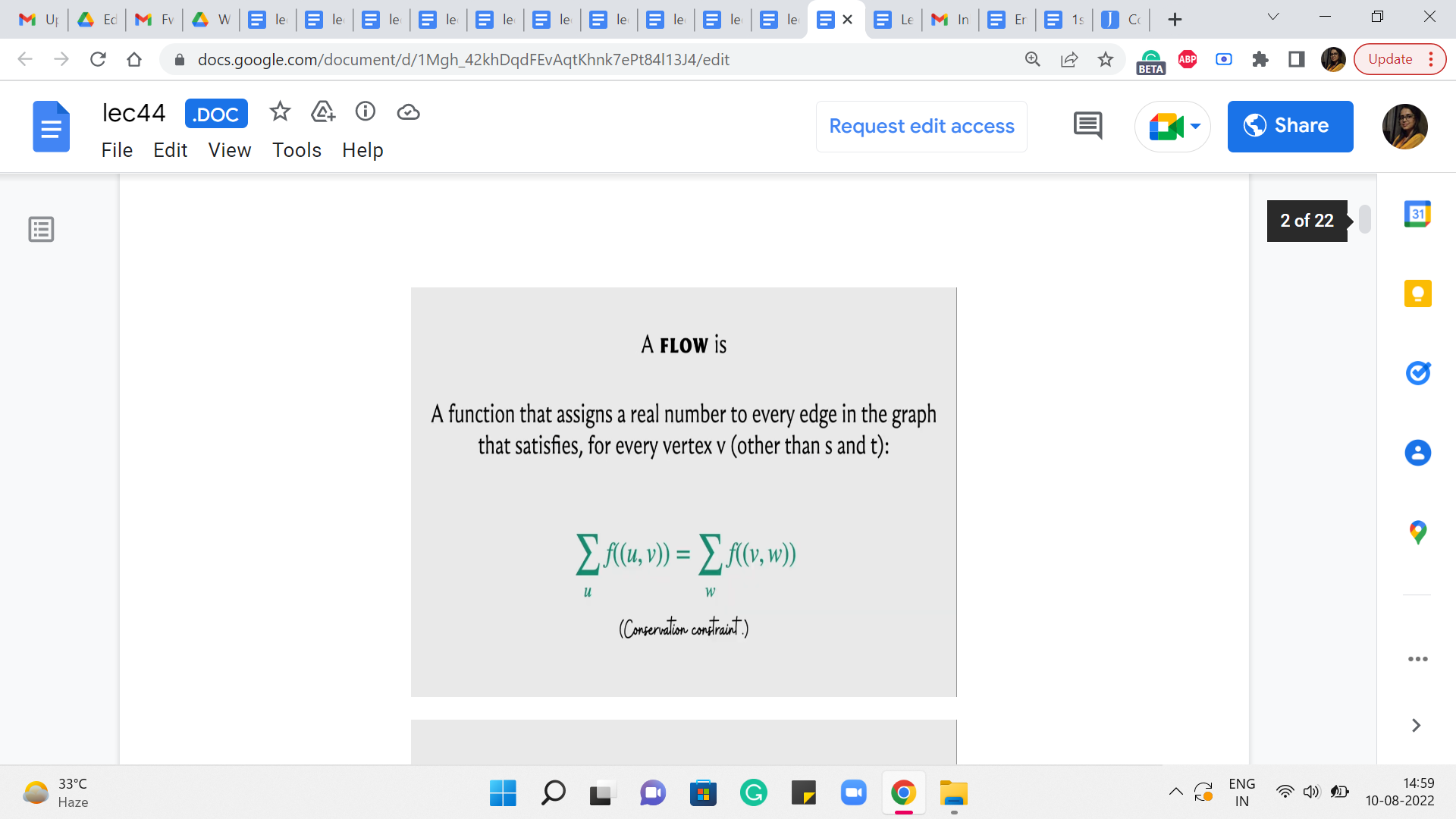Open the Tools menu

297,150
